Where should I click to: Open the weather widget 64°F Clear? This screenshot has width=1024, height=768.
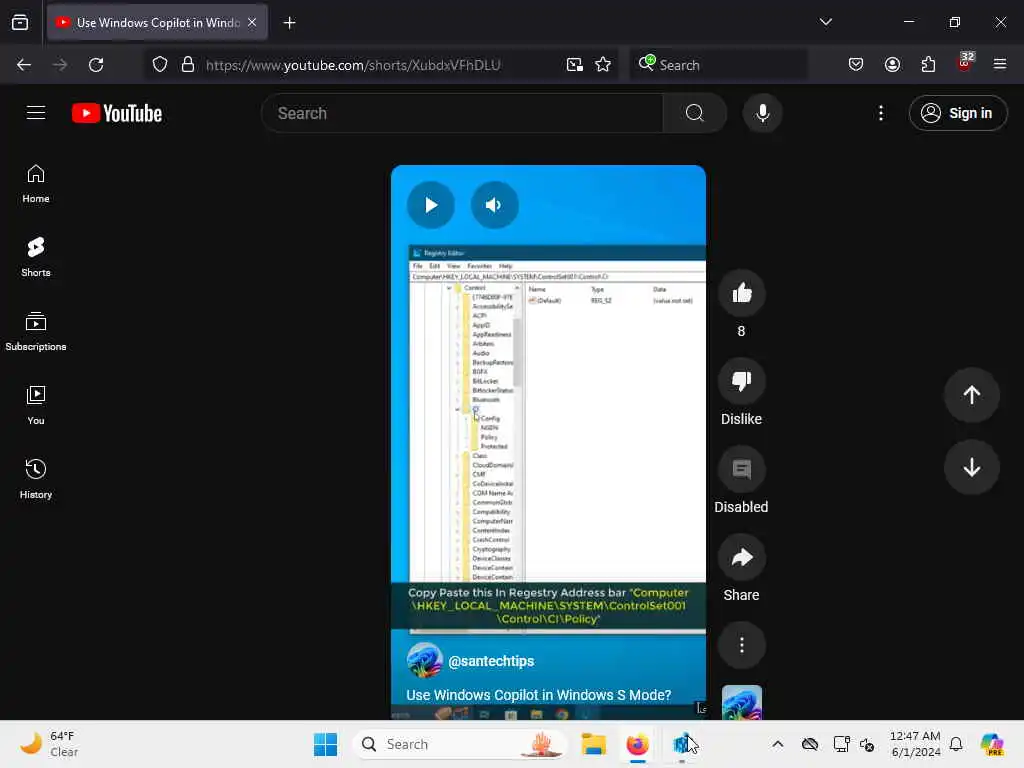tap(50, 744)
